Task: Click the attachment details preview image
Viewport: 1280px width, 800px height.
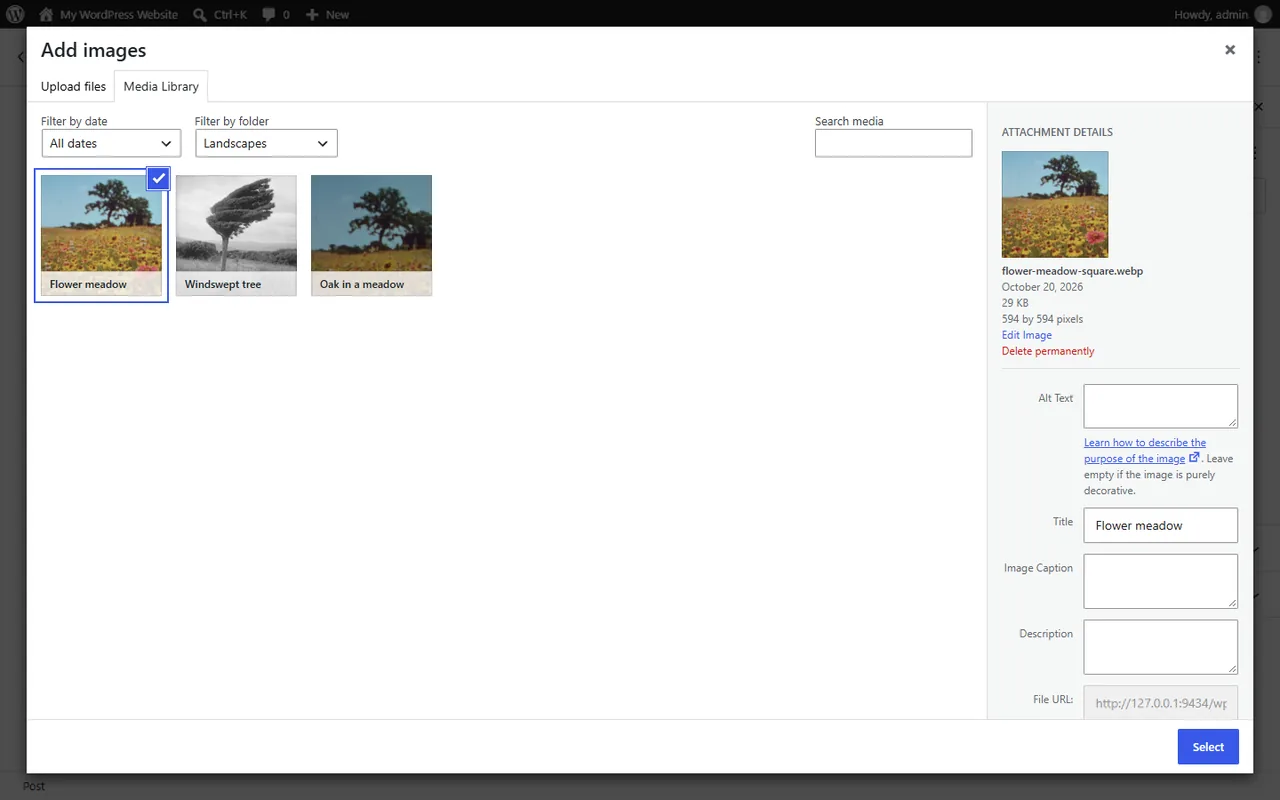Action: pyautogui.click(x=1055, y=204)
